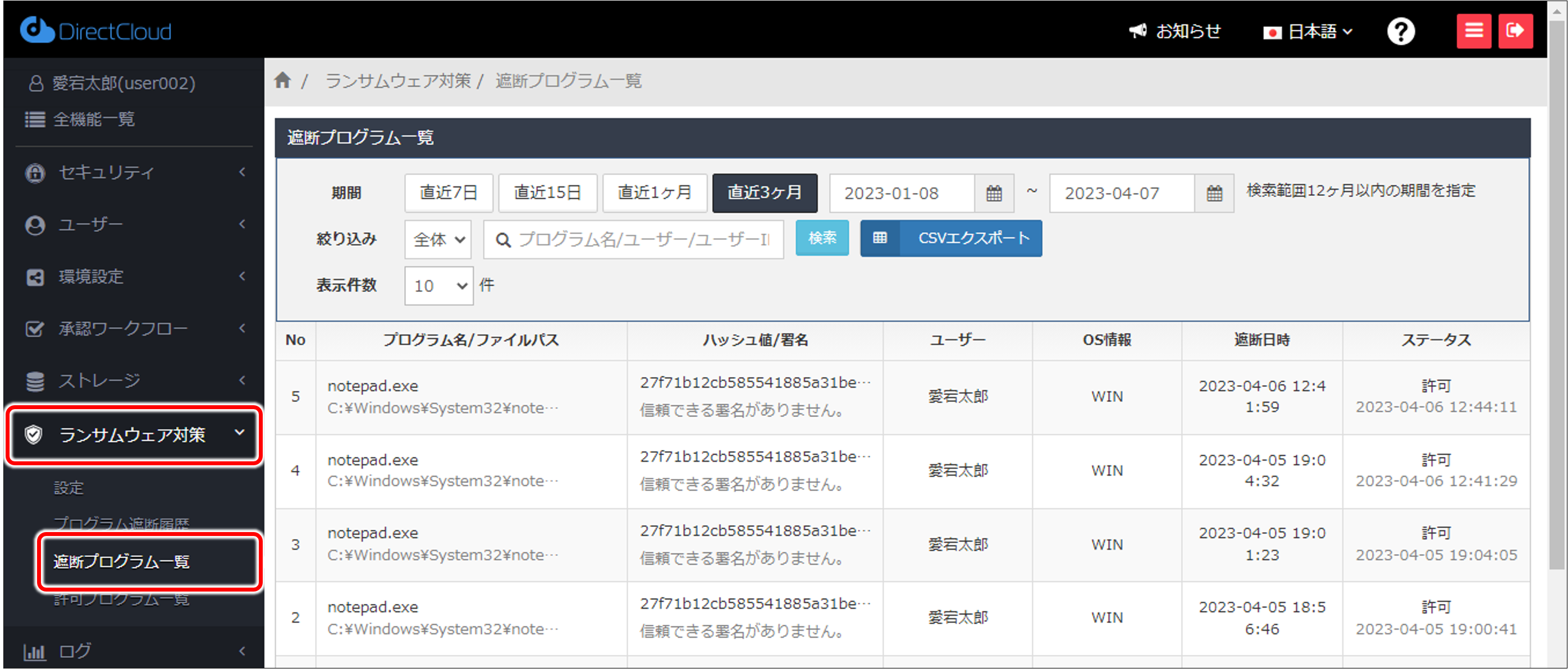Click status date 2023-04-05 19:04:05
1568x669 pixels.
pyautogui.click(x=1437, y=556)
